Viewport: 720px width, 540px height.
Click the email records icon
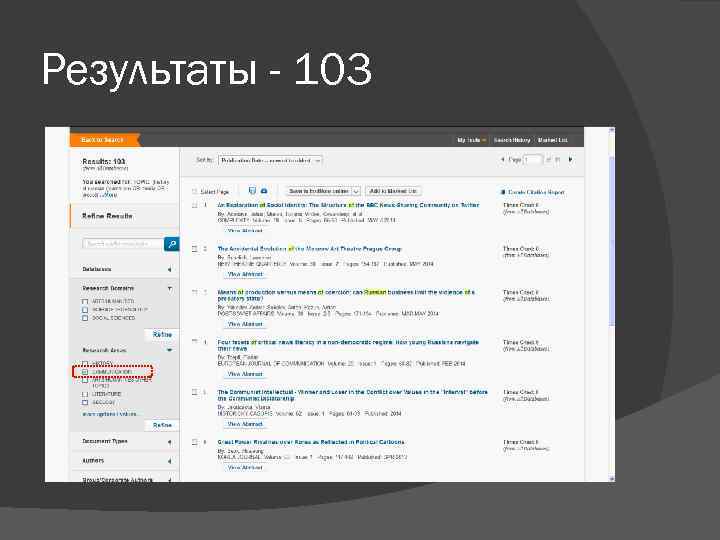click(264, 191)
